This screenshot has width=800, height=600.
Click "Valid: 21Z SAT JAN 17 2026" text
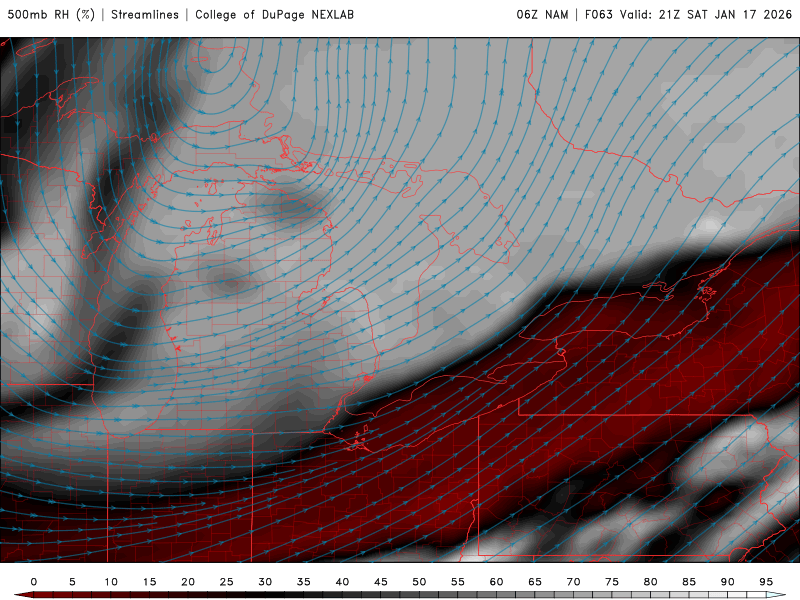pyautogui.click(x=706, y=15)
